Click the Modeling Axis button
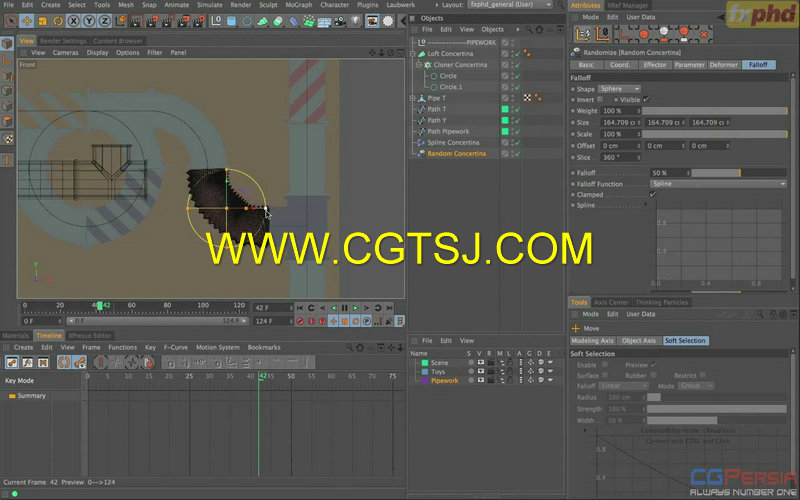Image resolution: width=800 pixels, height=500 pixels. 592,341
